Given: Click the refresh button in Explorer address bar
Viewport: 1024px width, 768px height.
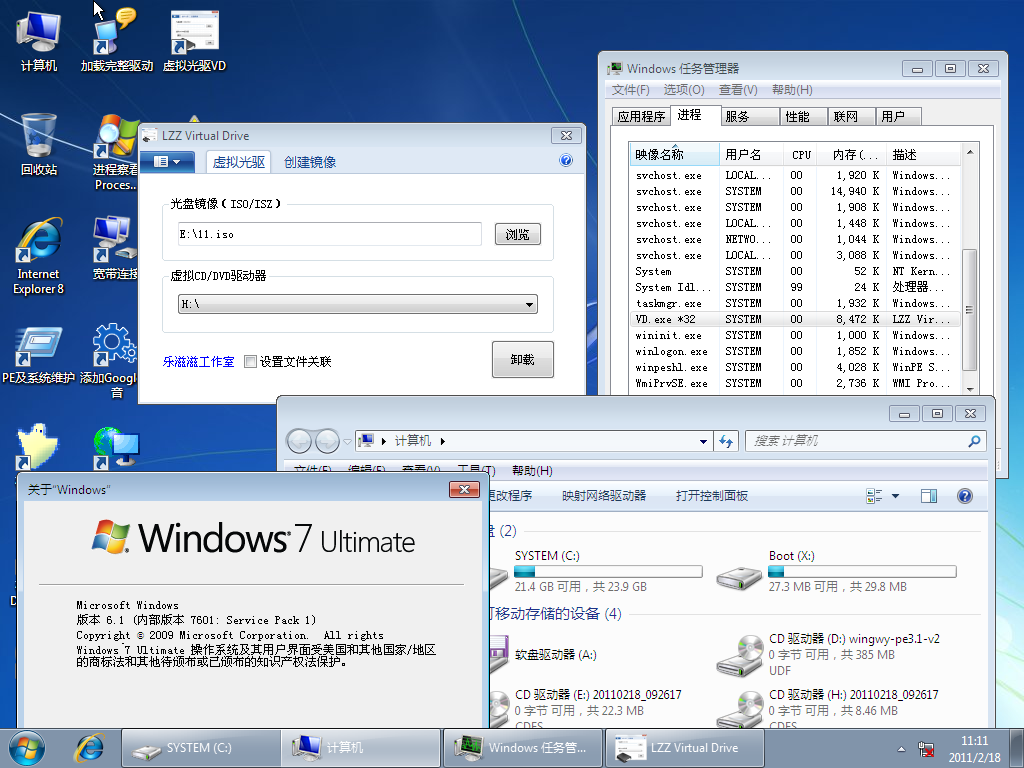Looking at the screenshot, I should tap(726, 441).
